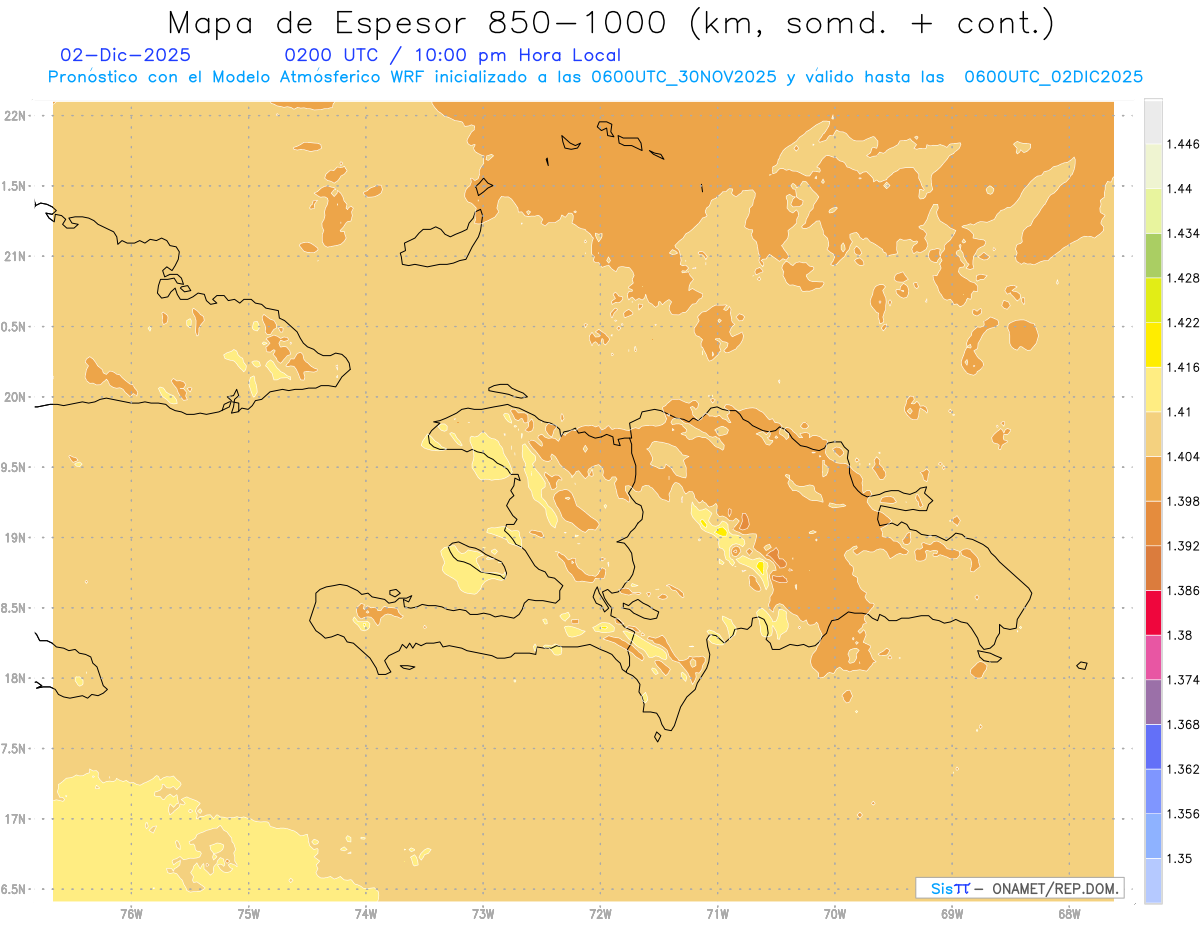
Task: Click the colorbar value '1.38'
Action: pyautogui.click(x=1180, y=635)
